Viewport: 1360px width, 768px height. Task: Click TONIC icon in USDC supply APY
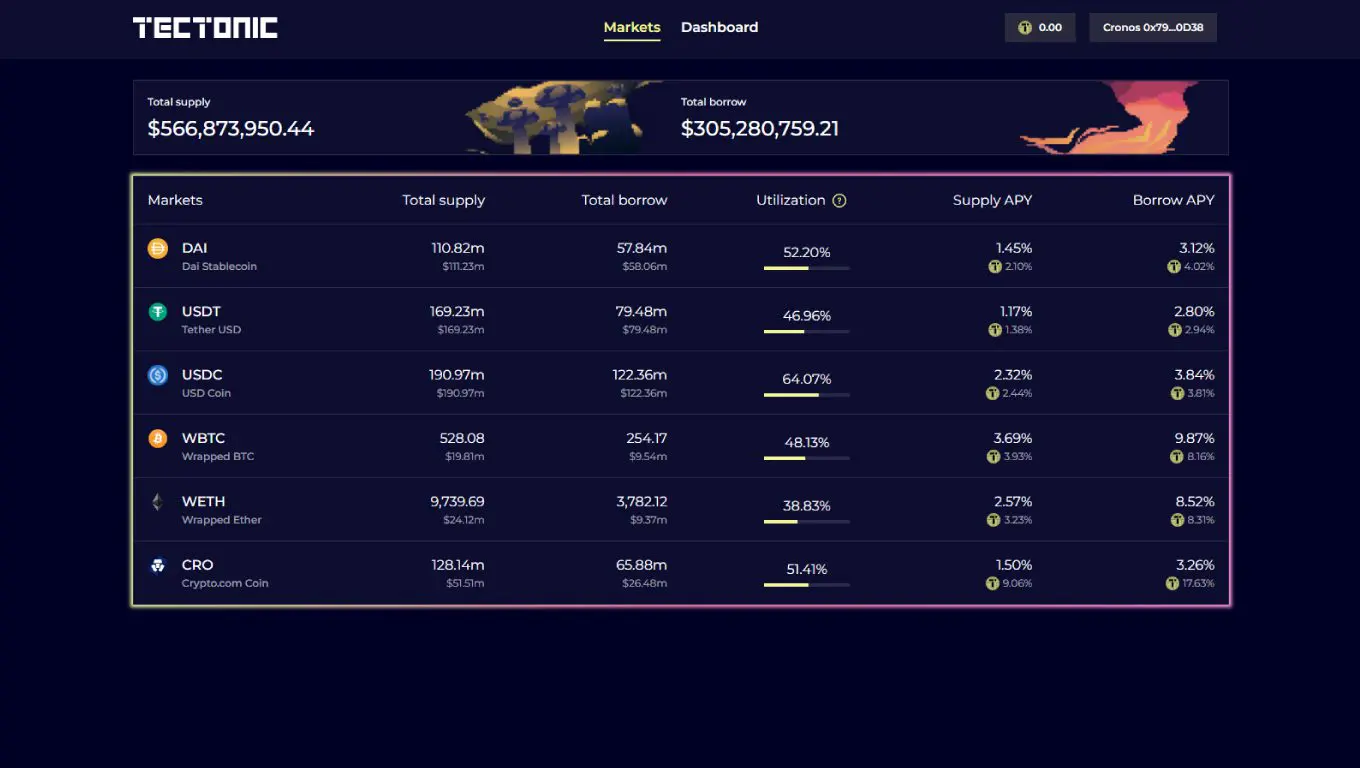(x=993, y=393)
